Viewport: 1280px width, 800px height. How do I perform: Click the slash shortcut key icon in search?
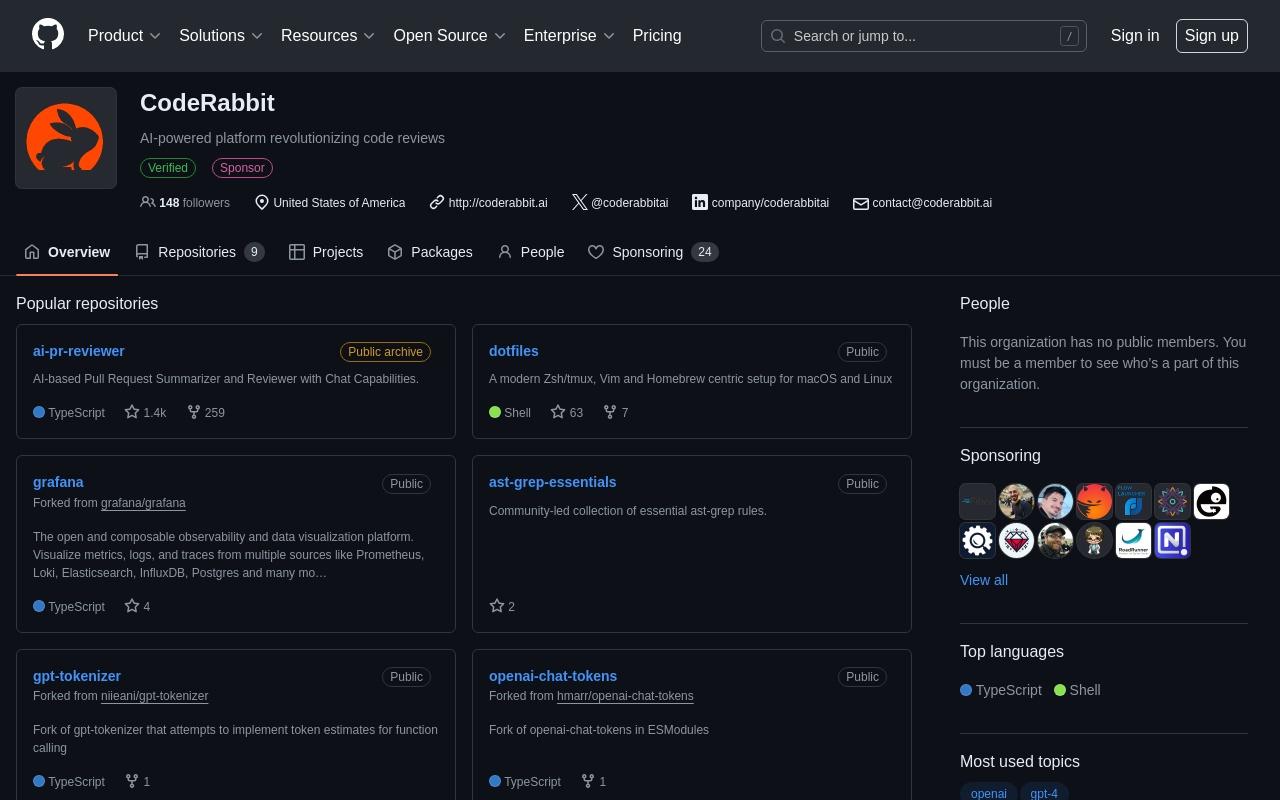click(1069, 36)
